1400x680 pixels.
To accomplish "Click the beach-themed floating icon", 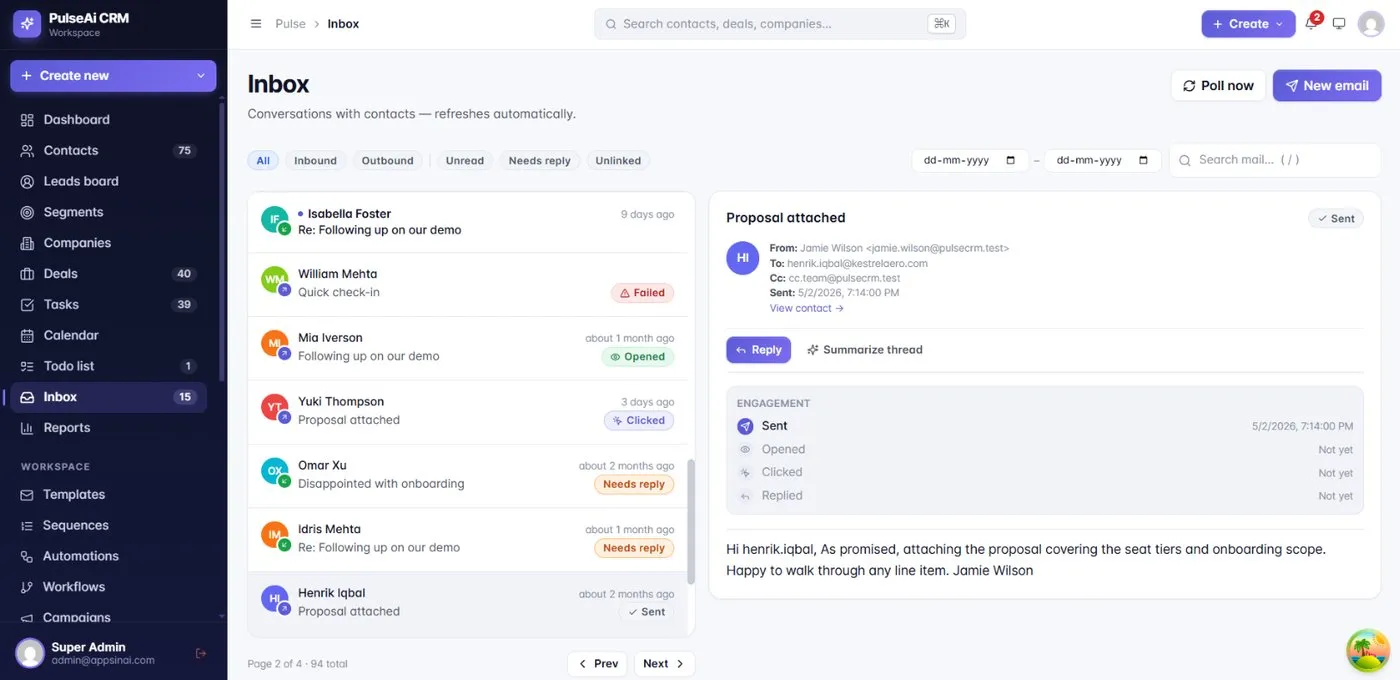I will 1367,650.
